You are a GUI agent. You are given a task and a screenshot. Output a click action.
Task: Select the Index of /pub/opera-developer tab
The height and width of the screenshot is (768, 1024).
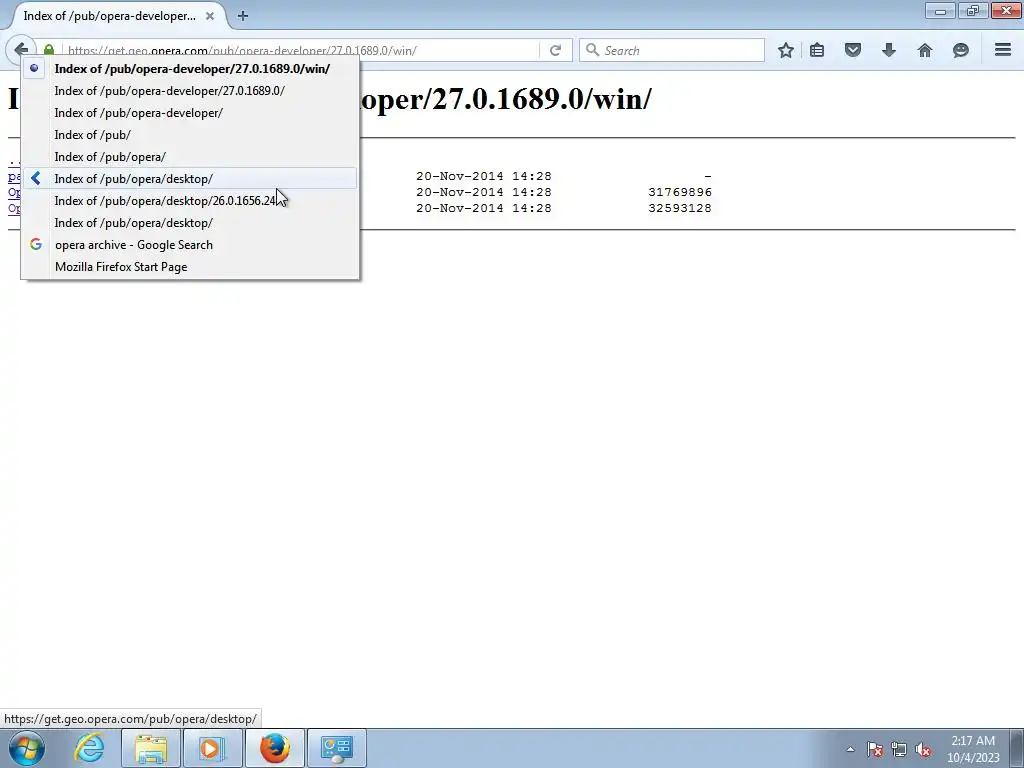110,16
